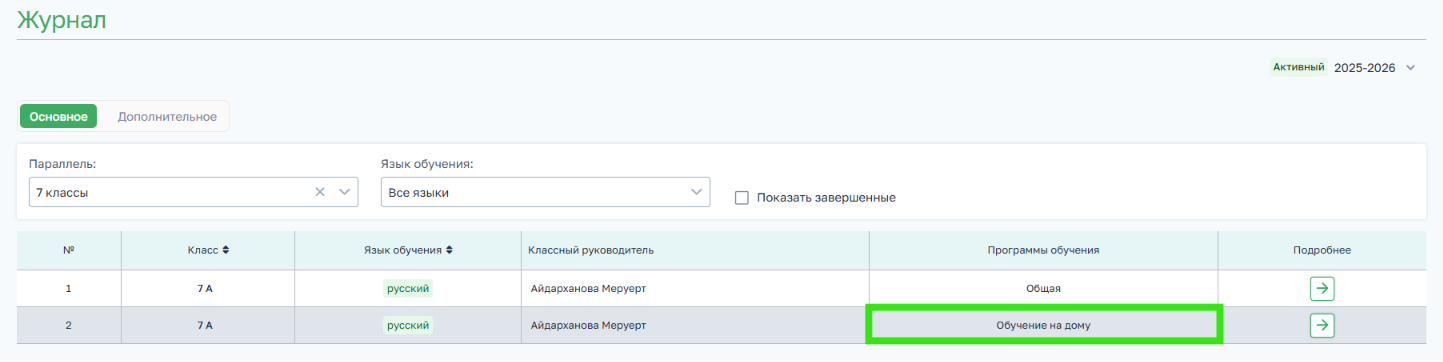Click the Активный status badge
Screen dimensions: 1443x362
pyautogui.click(x=1299, y=67)
